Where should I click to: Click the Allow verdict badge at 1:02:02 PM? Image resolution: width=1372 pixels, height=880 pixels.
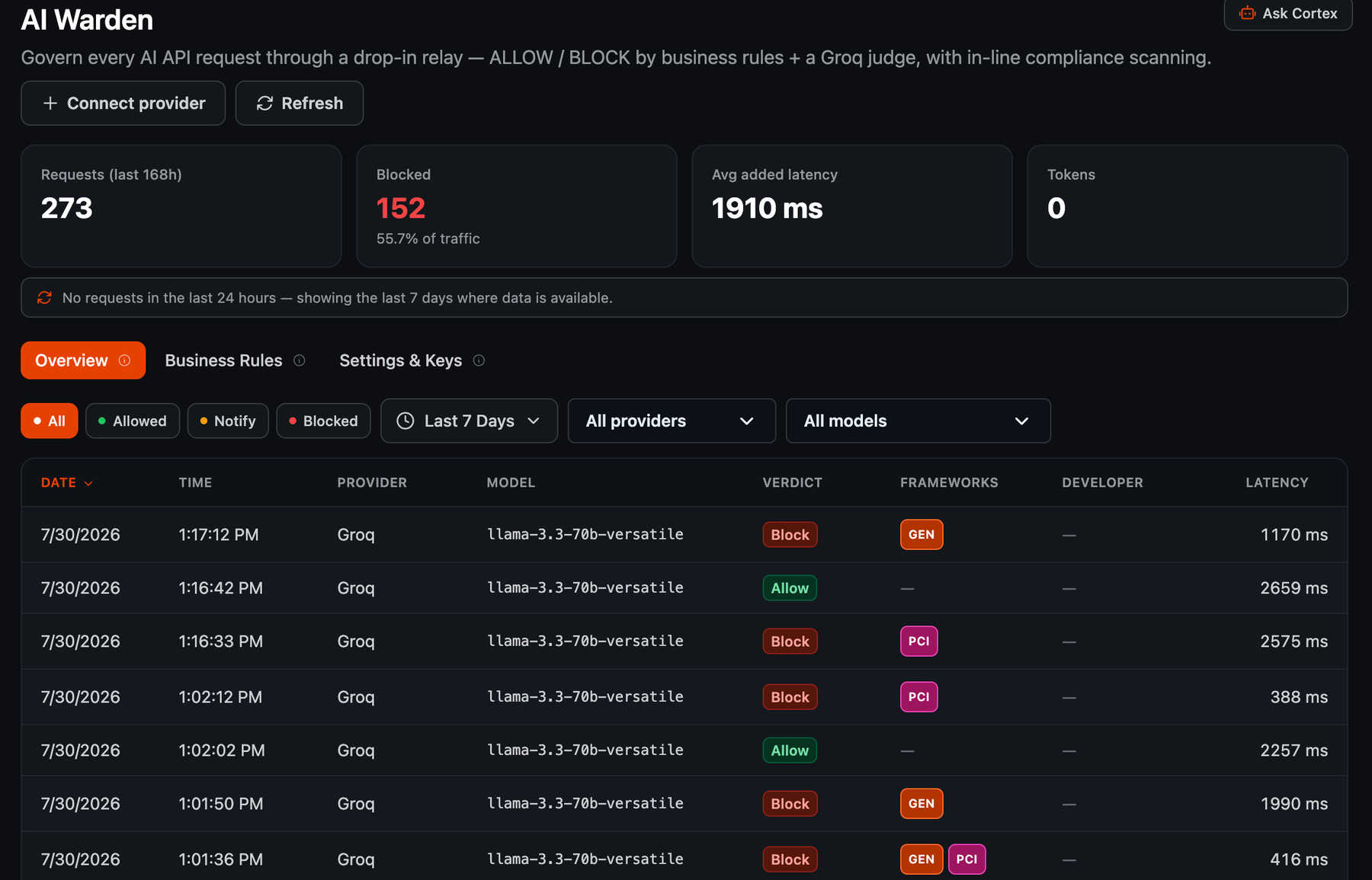click(790, 750)
